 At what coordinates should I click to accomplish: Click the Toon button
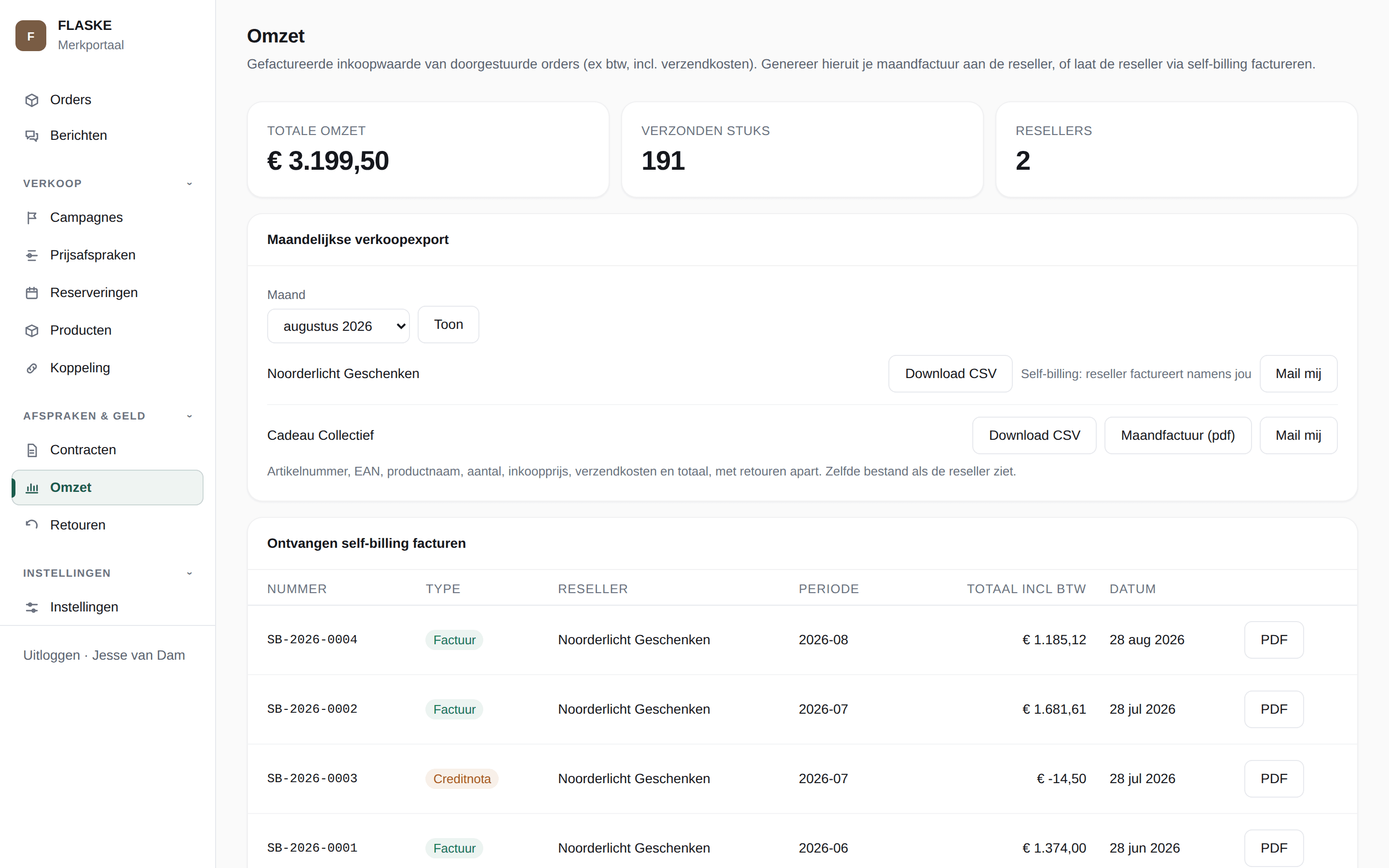coord(448,325)
